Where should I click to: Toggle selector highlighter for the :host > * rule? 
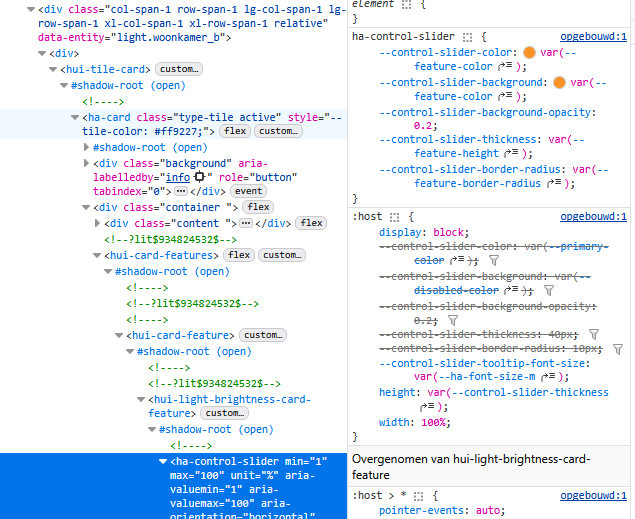click(x=418, y=496)
